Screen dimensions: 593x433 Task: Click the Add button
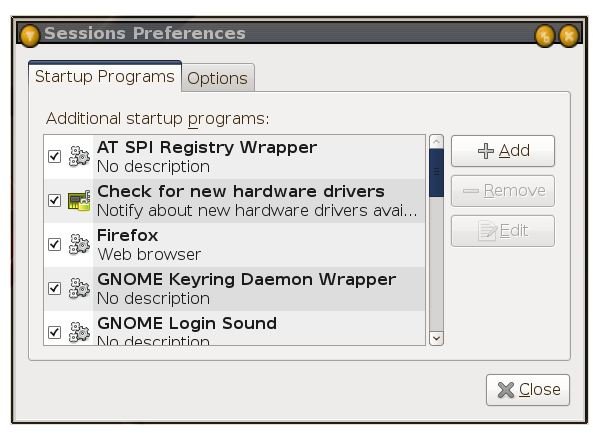point(503,151)
